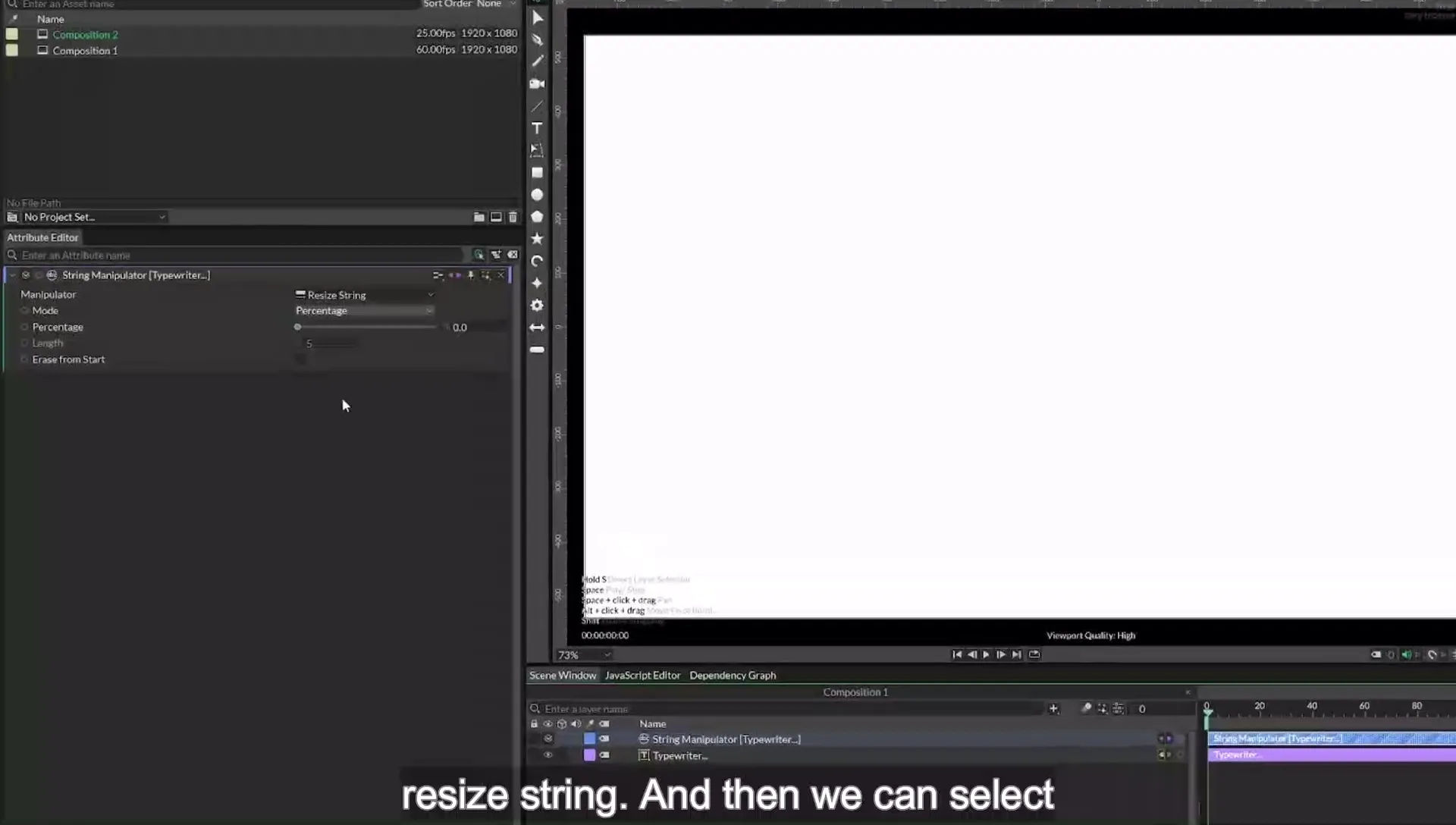This screenshot has height=825, width=1456.
Task: Toggle the Erase from Start checkbox
Action: click(x=301, y=359)
